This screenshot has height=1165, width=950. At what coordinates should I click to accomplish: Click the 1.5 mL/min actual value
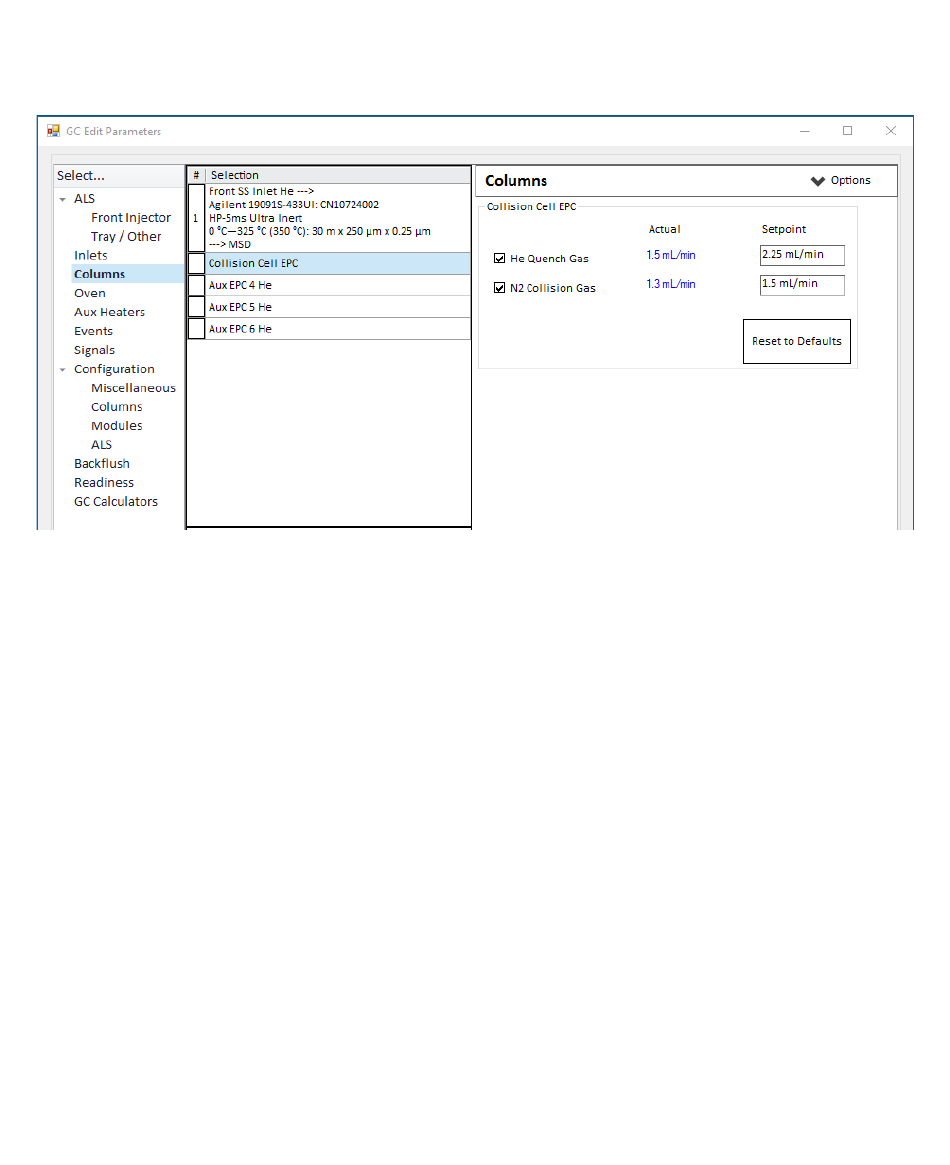tap(671, 255)
